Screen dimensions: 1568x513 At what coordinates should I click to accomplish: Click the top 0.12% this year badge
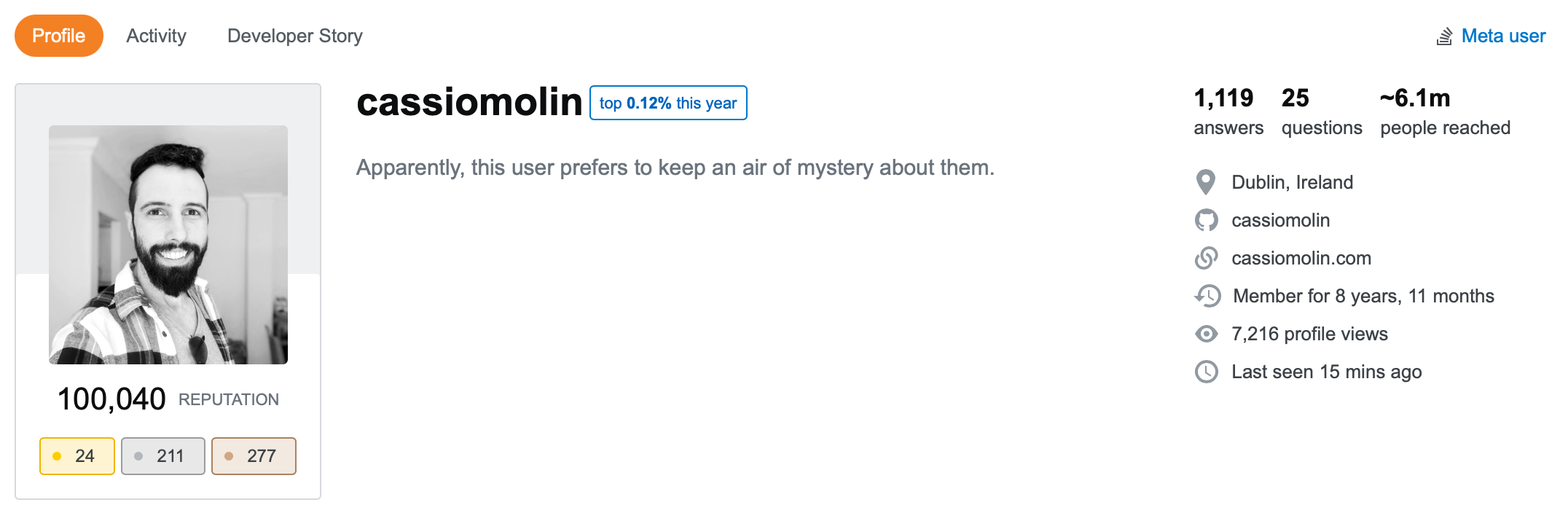pyautogui.click(x=668, y=103)
